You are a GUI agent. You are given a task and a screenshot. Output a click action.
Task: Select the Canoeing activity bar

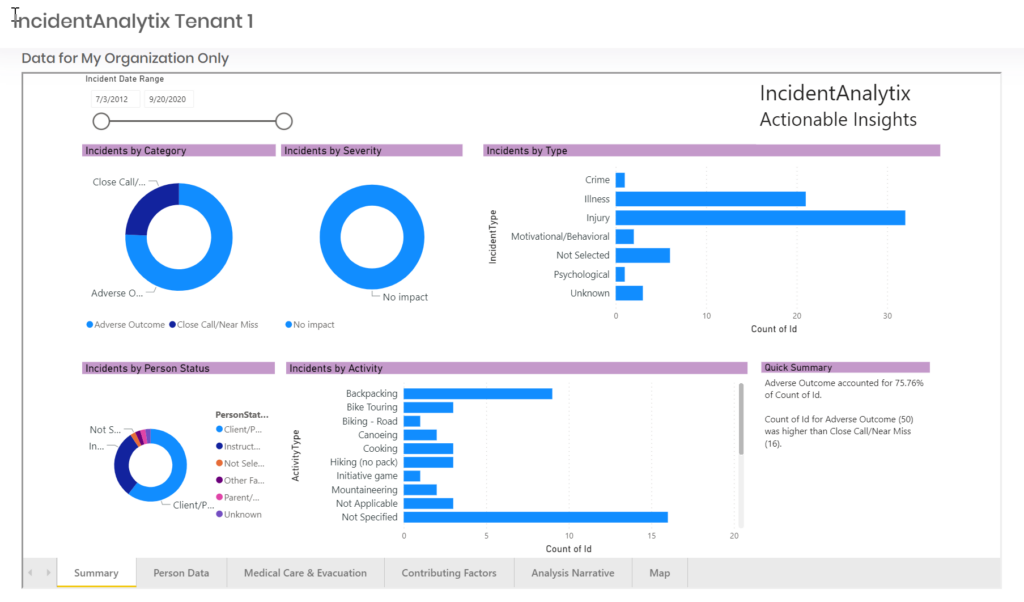tap(420, 435)
